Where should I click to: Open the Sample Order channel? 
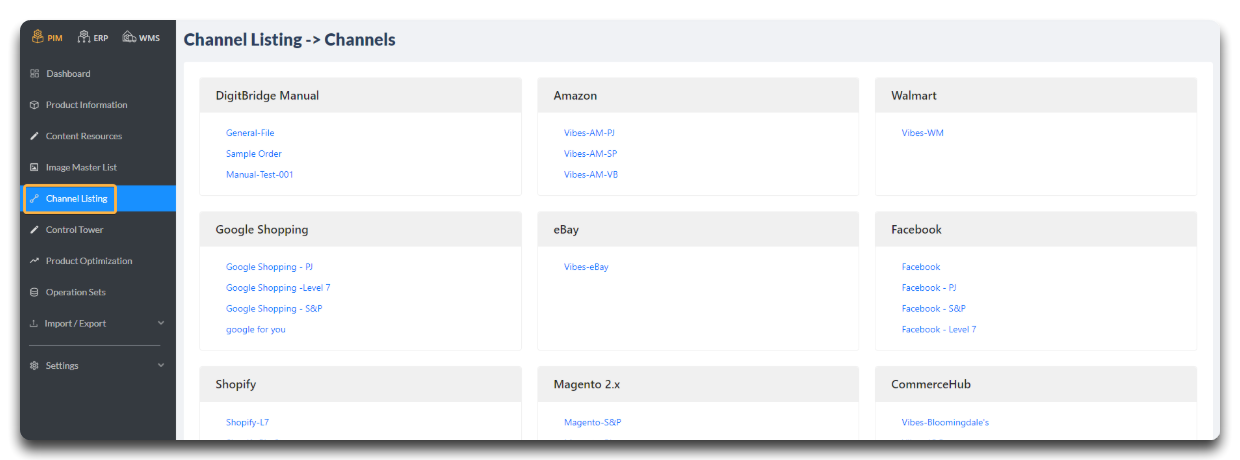tap(254, 153)
